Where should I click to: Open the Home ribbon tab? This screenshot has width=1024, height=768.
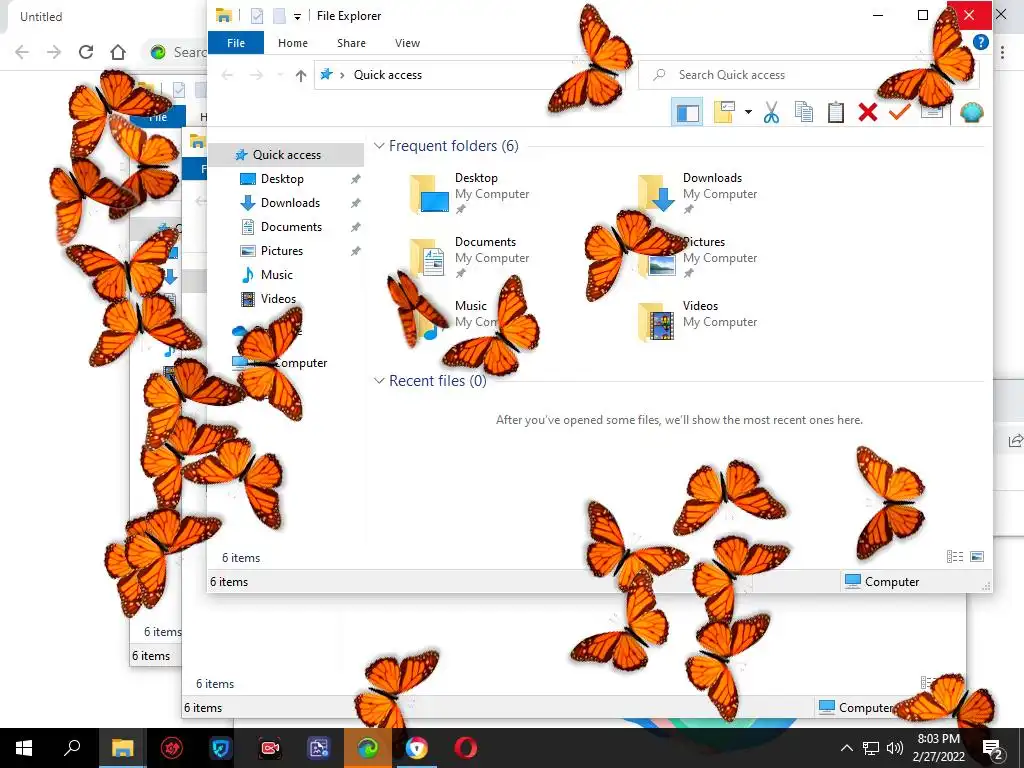(293, 43)
